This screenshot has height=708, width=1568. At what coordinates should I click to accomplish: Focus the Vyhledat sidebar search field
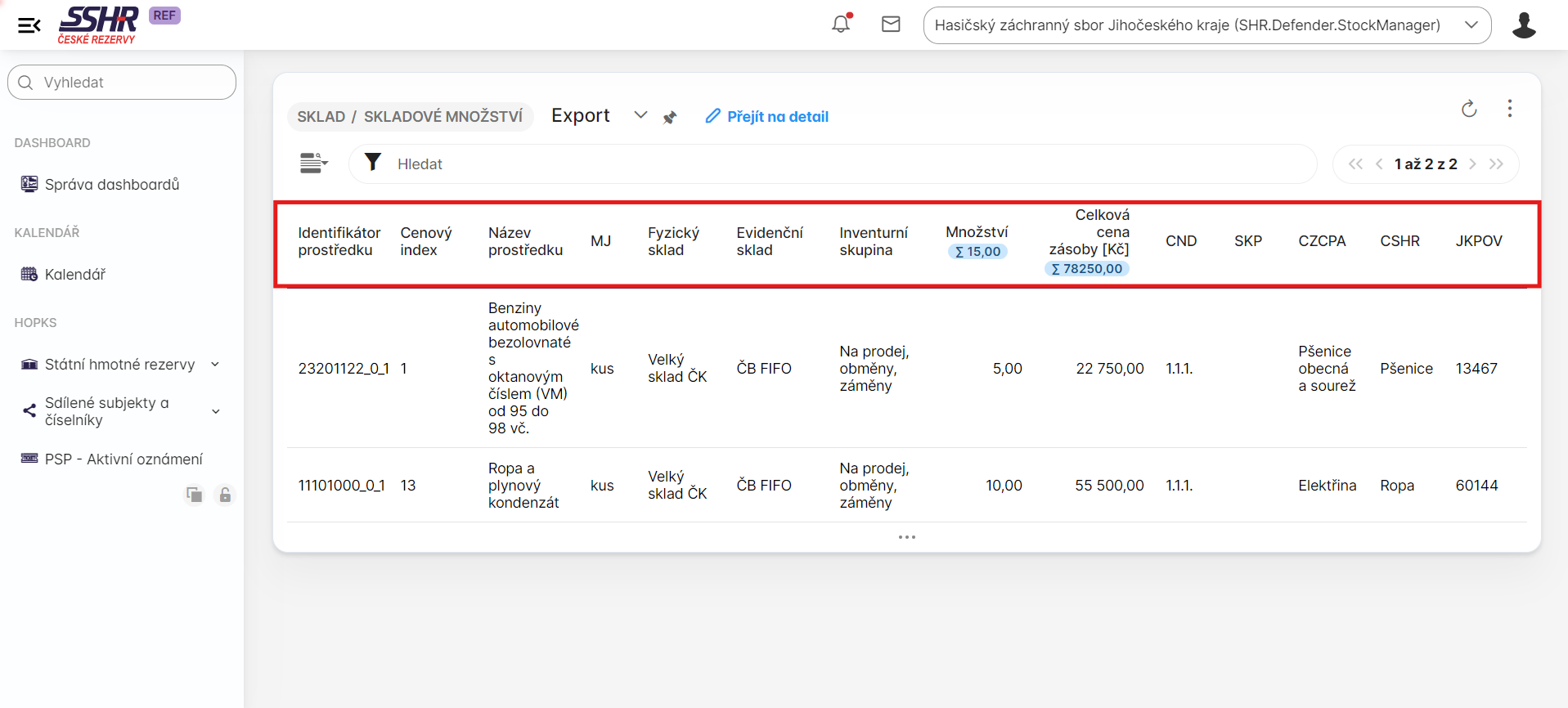(x=123, y=83)
